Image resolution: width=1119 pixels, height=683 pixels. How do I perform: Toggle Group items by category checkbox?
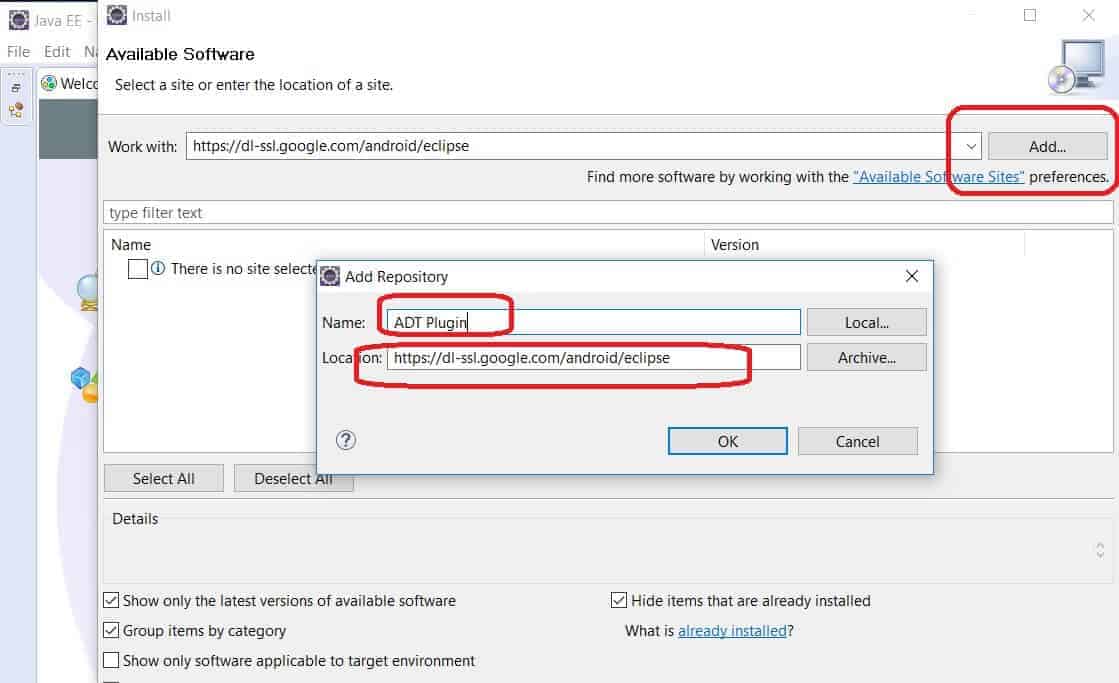tap(111, 630)
